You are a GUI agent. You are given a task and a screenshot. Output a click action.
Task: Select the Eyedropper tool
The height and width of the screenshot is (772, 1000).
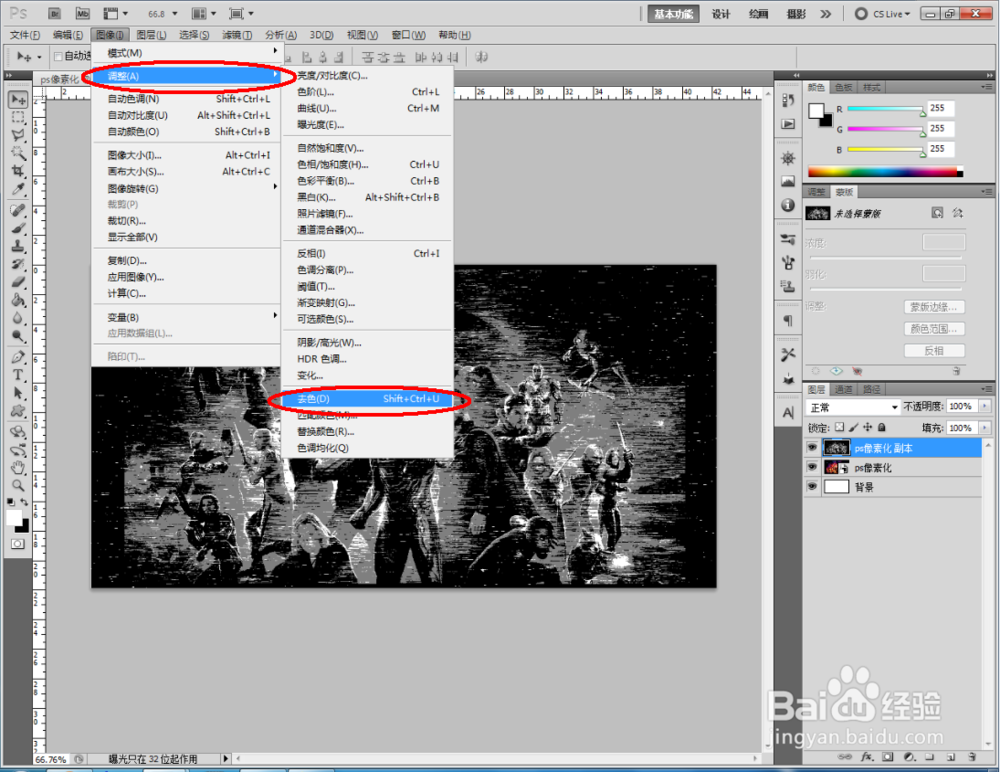coord(18,189)
